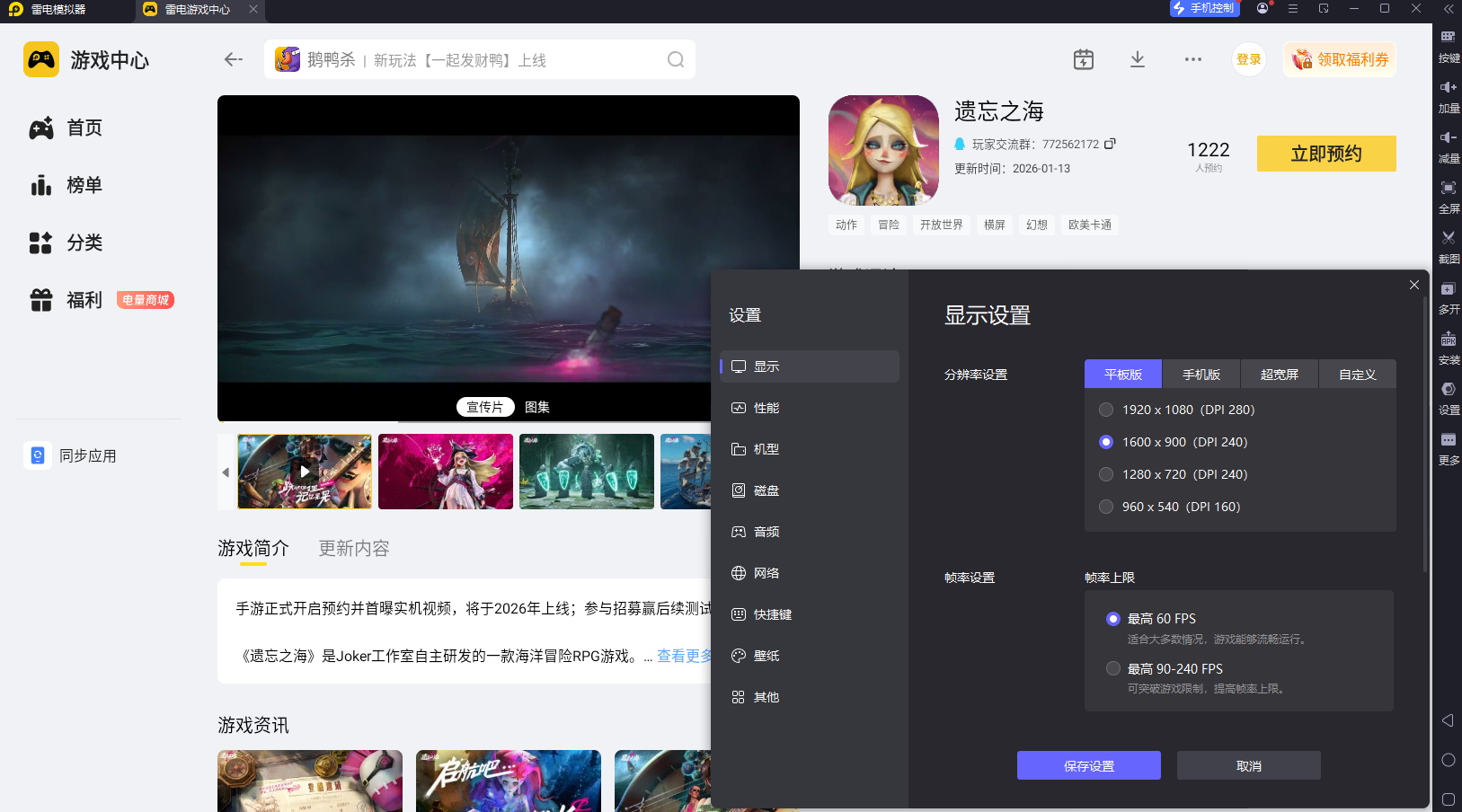Select the 1920 x 1080 resolution radio button

click(x=1106, y=409)
